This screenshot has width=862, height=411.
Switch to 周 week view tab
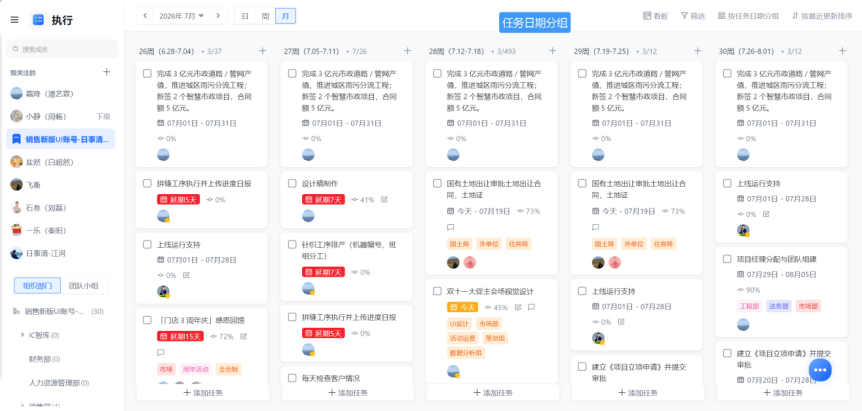[x=265, y=16]
